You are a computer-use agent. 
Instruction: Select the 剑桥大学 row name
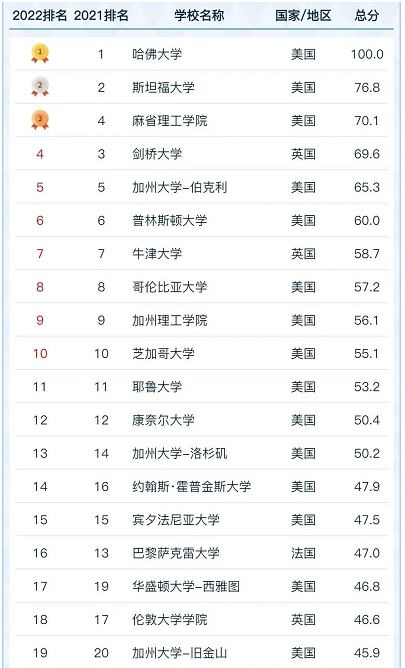pyautogui.click(x=157, y=154)
